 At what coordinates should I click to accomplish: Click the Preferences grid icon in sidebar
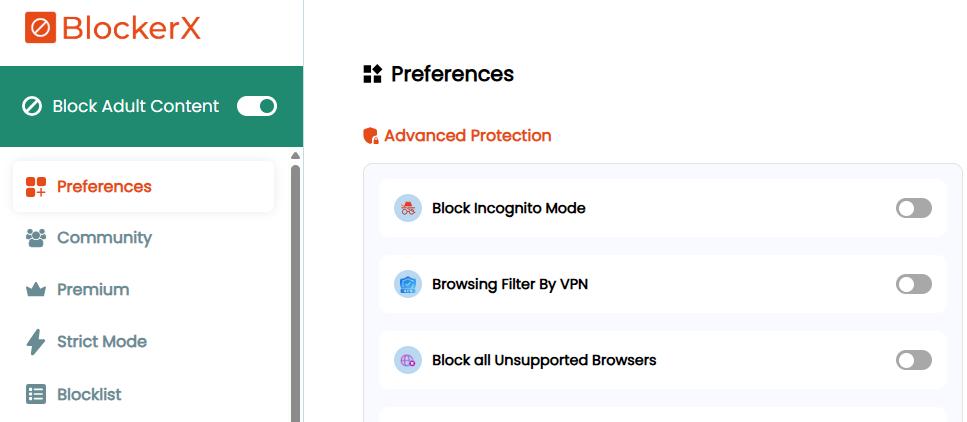click(x=36, y=186)
